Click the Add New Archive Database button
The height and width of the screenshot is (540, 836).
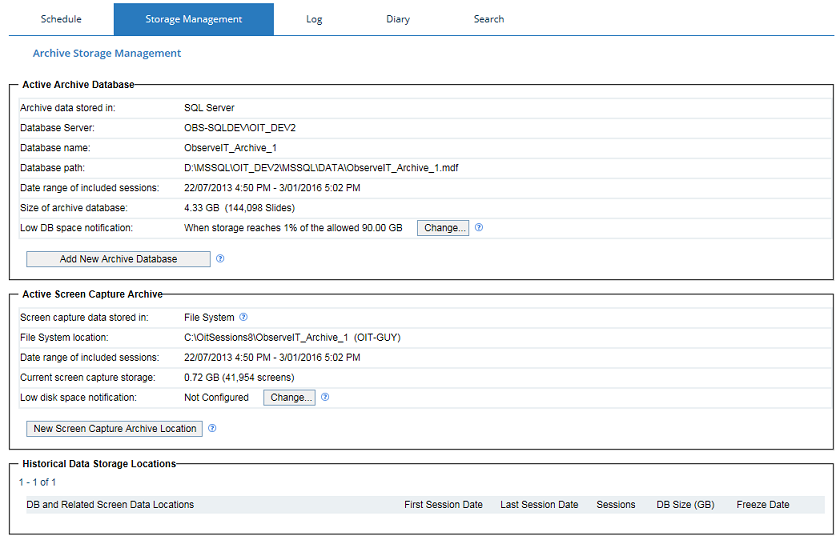(118, 259)
